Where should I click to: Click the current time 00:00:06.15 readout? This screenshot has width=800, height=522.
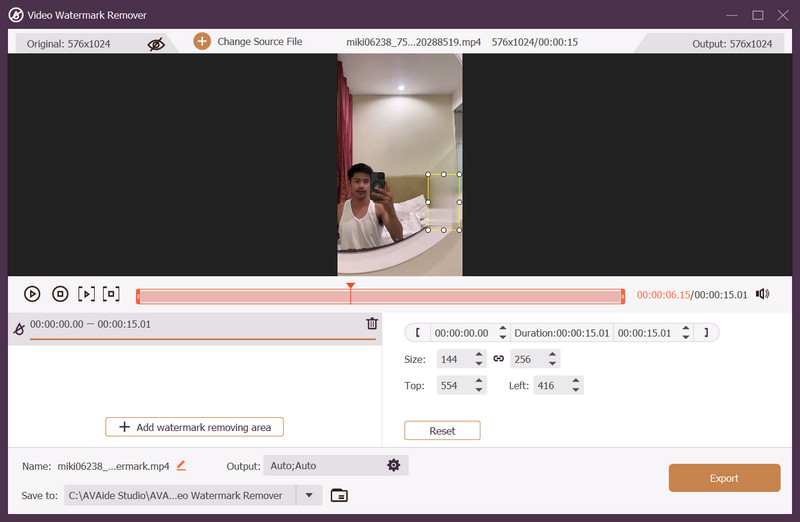tap(663, 295)
